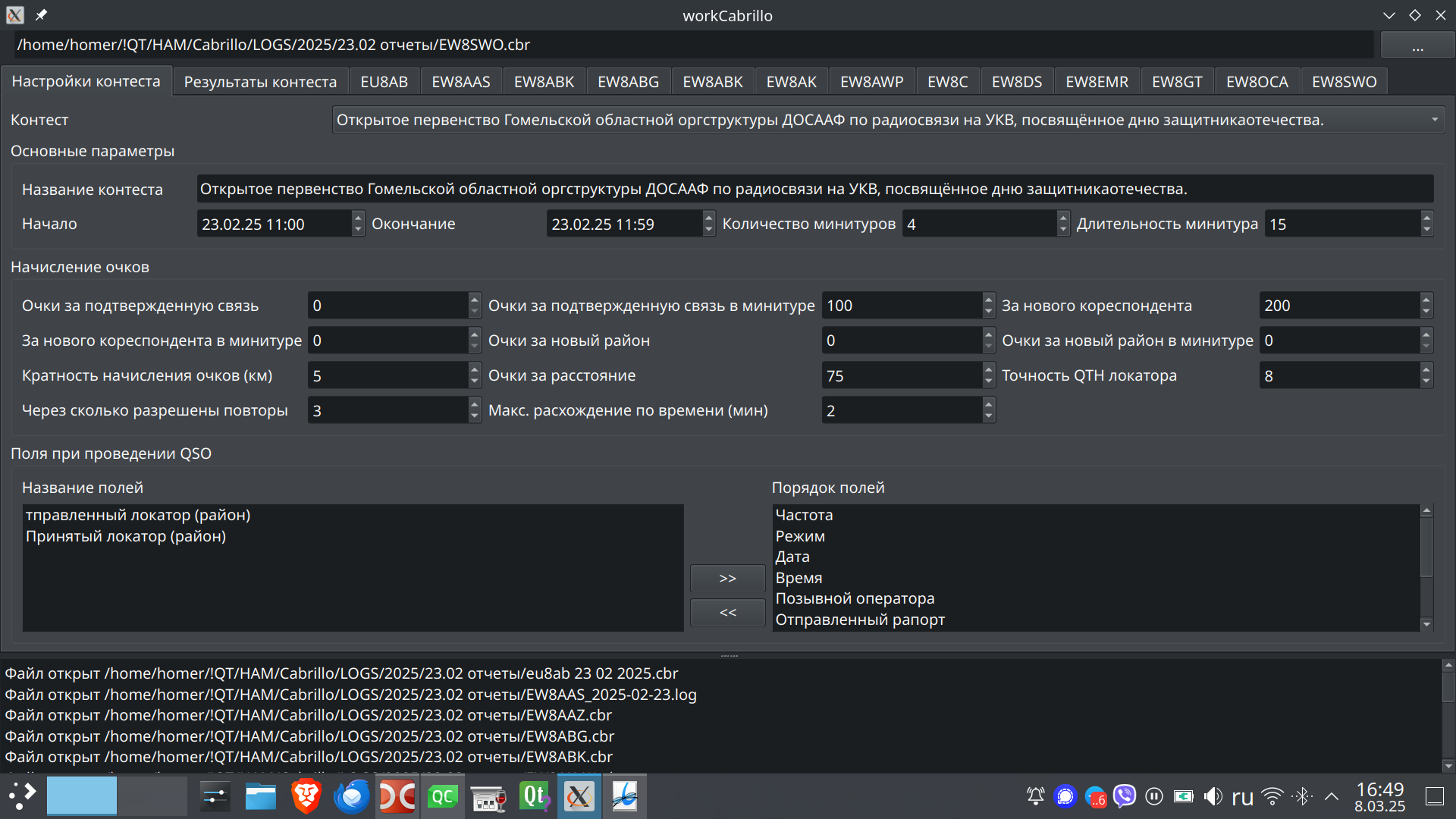Switch to Результаты контеста tab
Screen dimensions: 1456x819
260,82
